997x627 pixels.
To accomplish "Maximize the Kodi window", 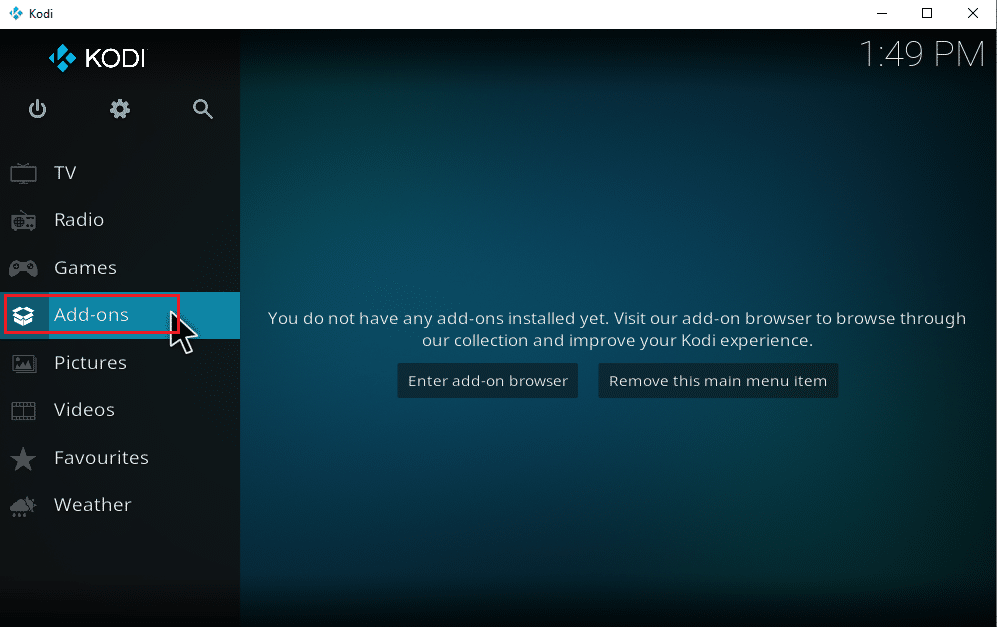I will (927, 13).
